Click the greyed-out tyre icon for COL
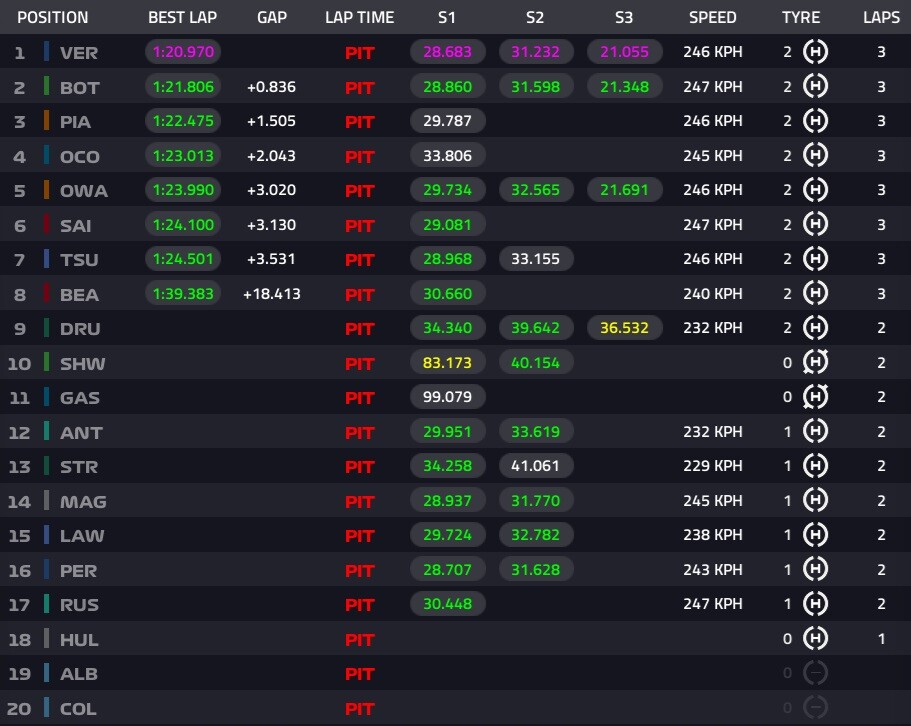This screenshot has height=726, width=911. pyautogui.click(x=815, y=707)
